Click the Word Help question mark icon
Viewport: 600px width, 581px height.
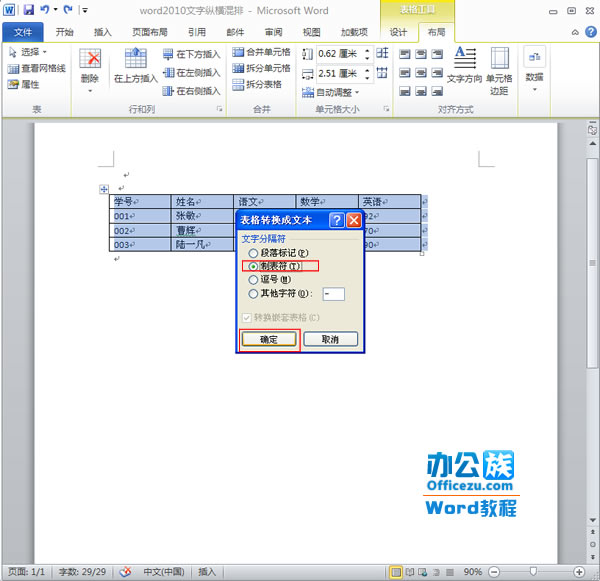[591, 32]
